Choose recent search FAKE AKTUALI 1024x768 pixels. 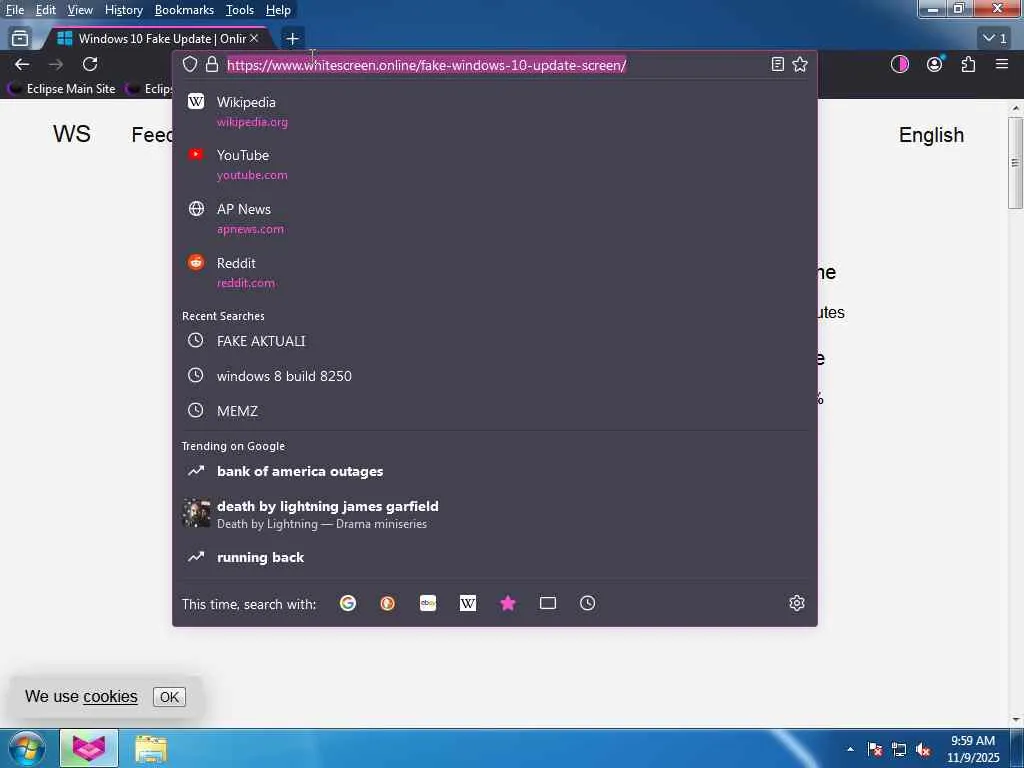tap(494, 341)
